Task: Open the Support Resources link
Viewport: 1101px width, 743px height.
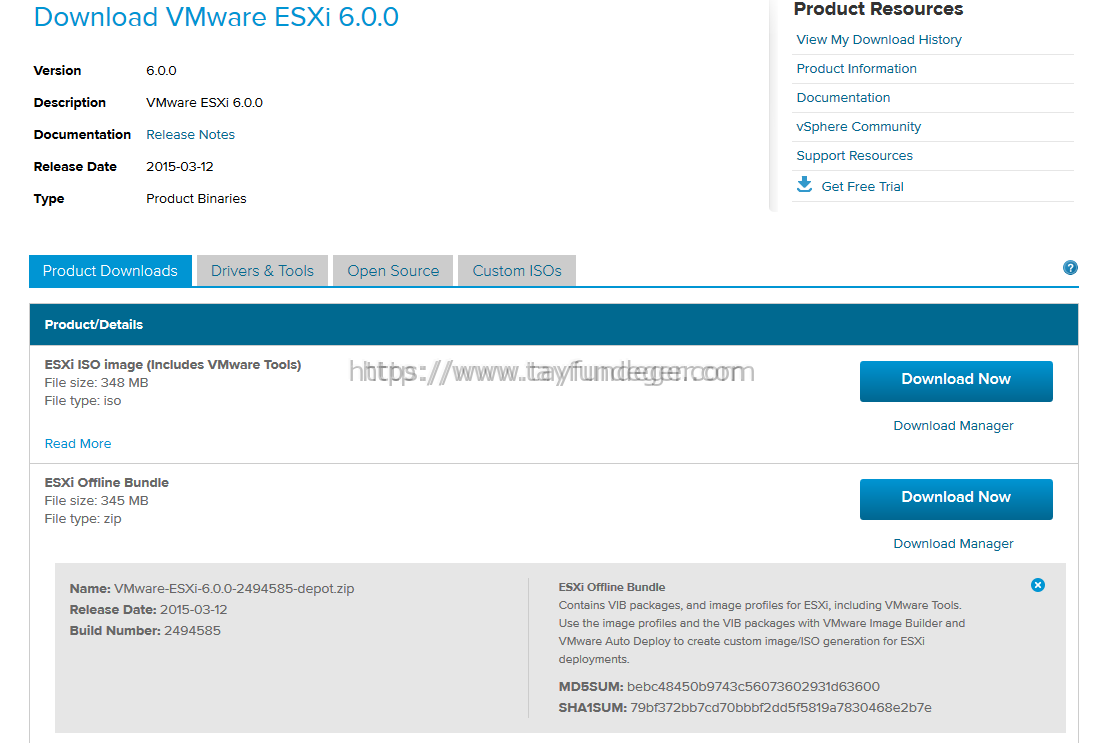Action: (855, 155)
